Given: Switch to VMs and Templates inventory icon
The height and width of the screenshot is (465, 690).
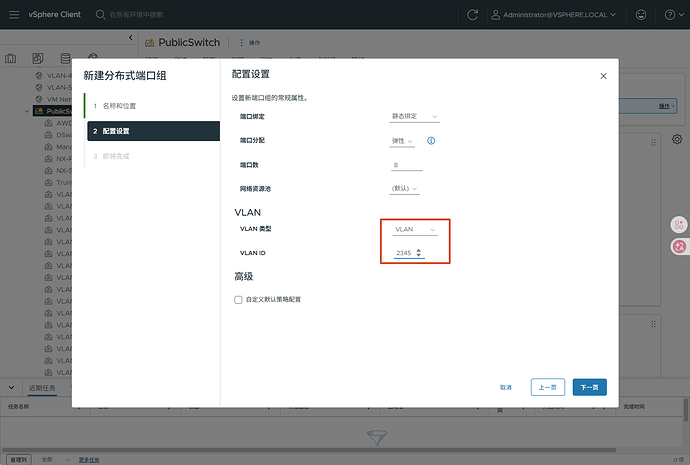Looking at the screenshot, I should [38, 59].
